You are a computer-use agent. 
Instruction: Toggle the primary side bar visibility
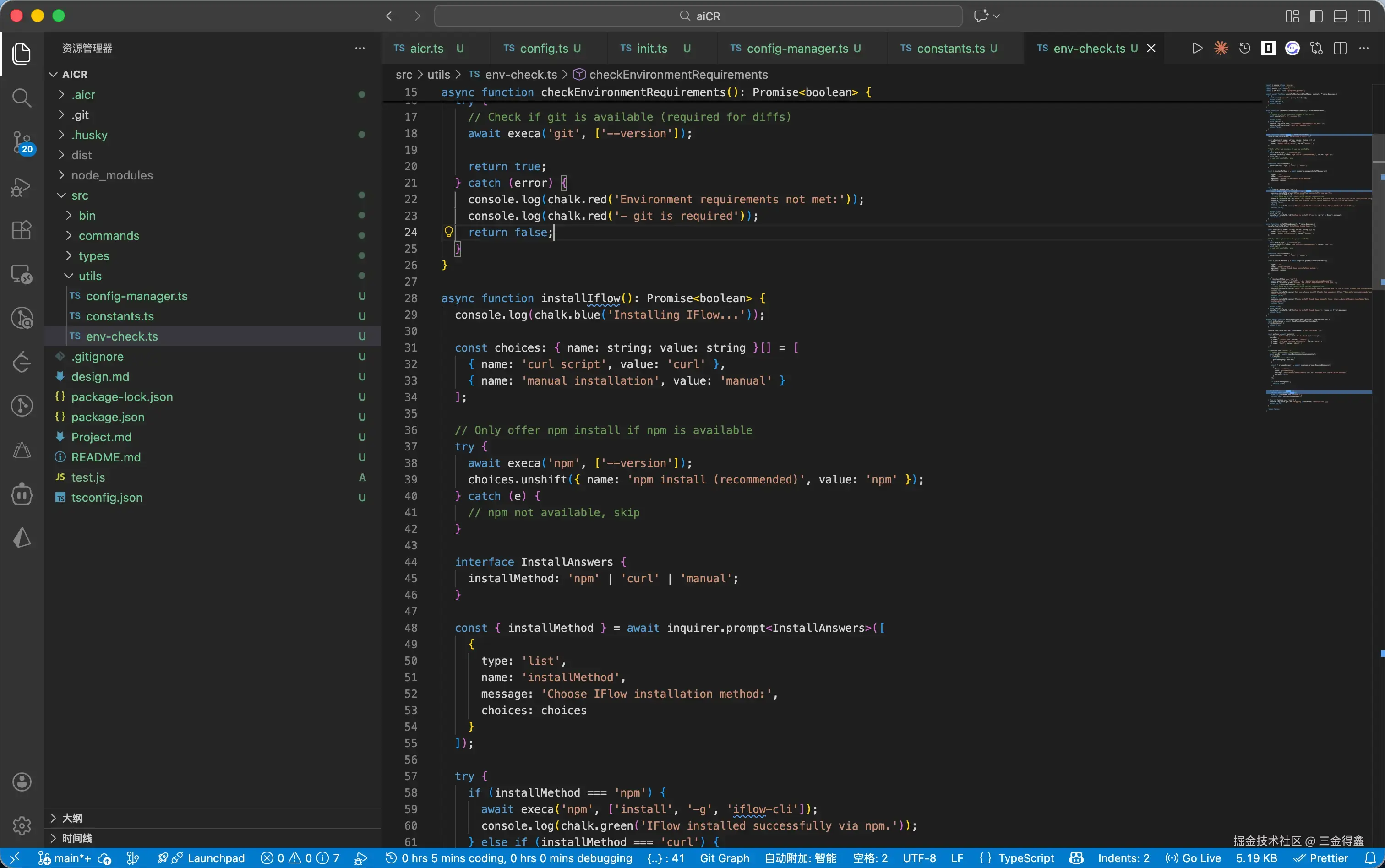point(1316,16)
